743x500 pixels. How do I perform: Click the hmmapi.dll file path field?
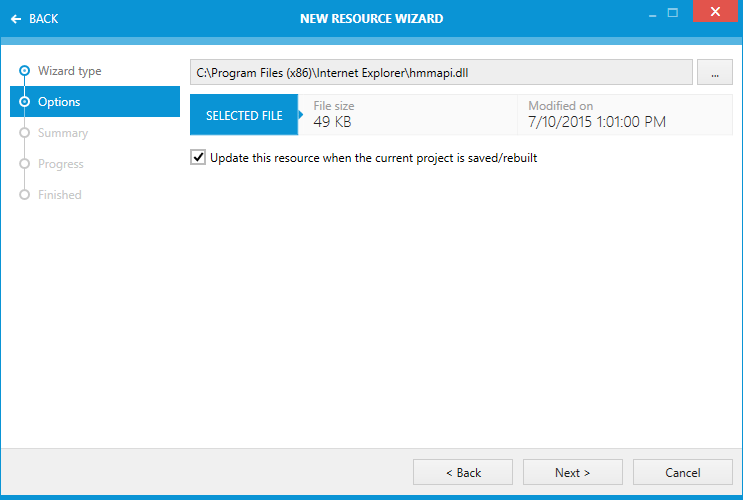pos(440,73)
